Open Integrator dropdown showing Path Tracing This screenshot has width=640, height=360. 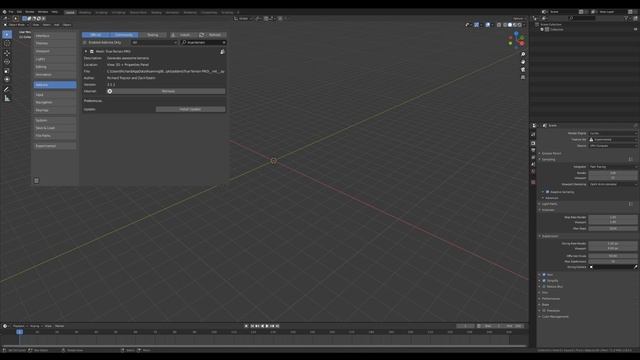[613, 167]
